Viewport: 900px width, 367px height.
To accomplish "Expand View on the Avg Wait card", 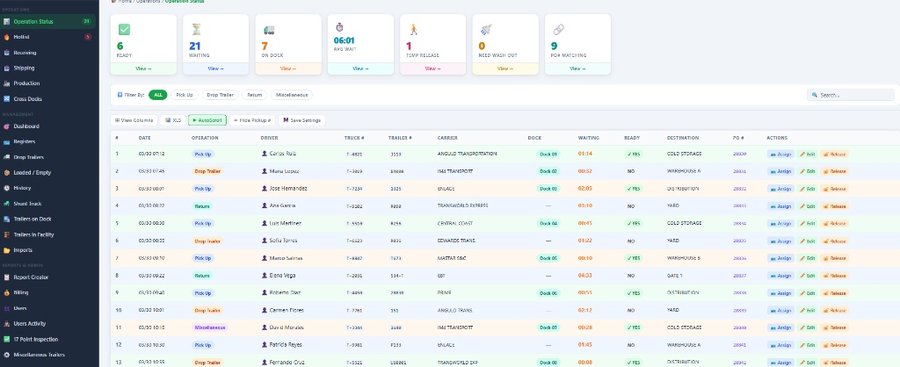I will click(360, 68).
